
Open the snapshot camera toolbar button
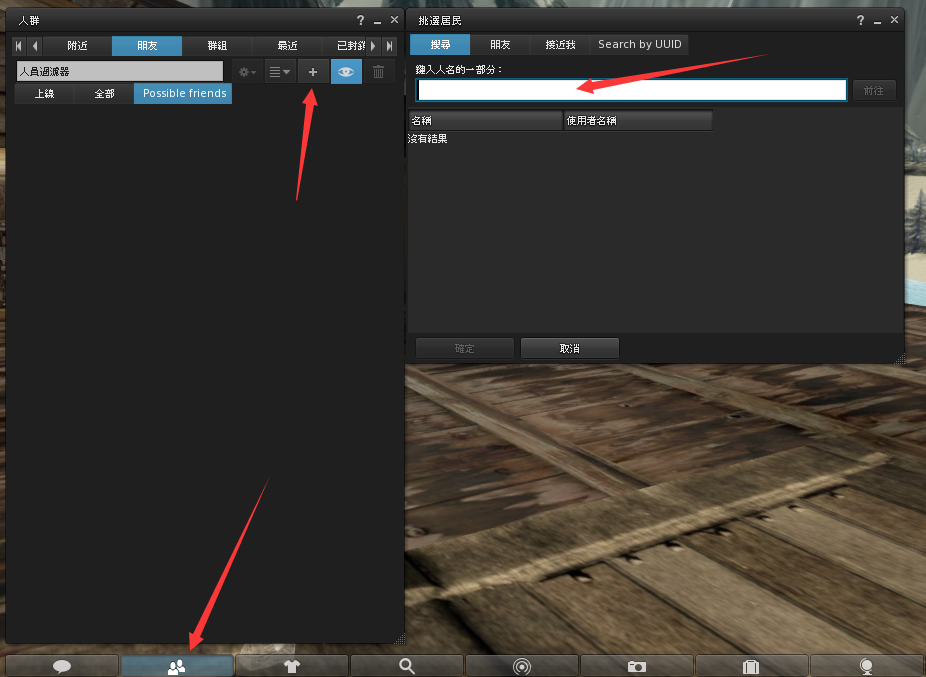(637, 666)
